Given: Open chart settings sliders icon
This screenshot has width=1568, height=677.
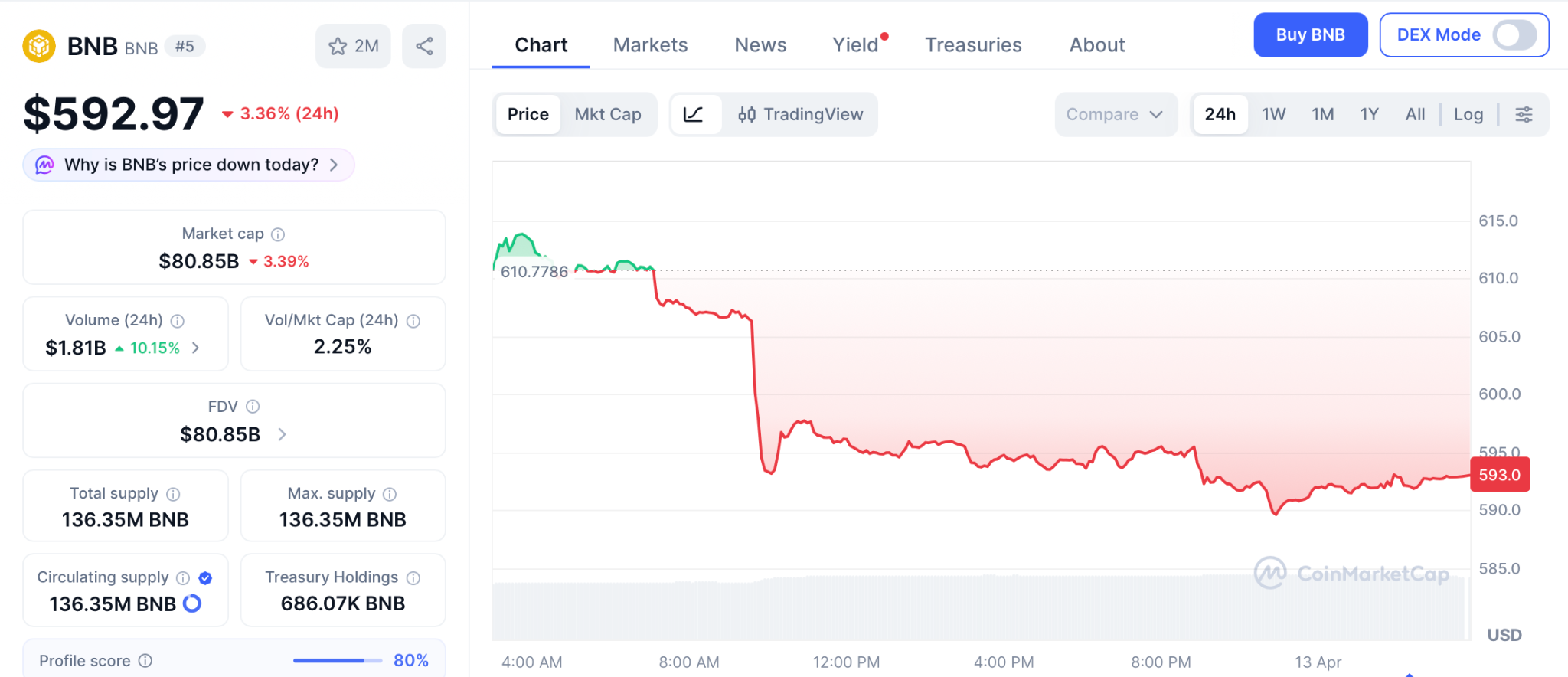Looking at the screenshot, I should pos(1524,114).
